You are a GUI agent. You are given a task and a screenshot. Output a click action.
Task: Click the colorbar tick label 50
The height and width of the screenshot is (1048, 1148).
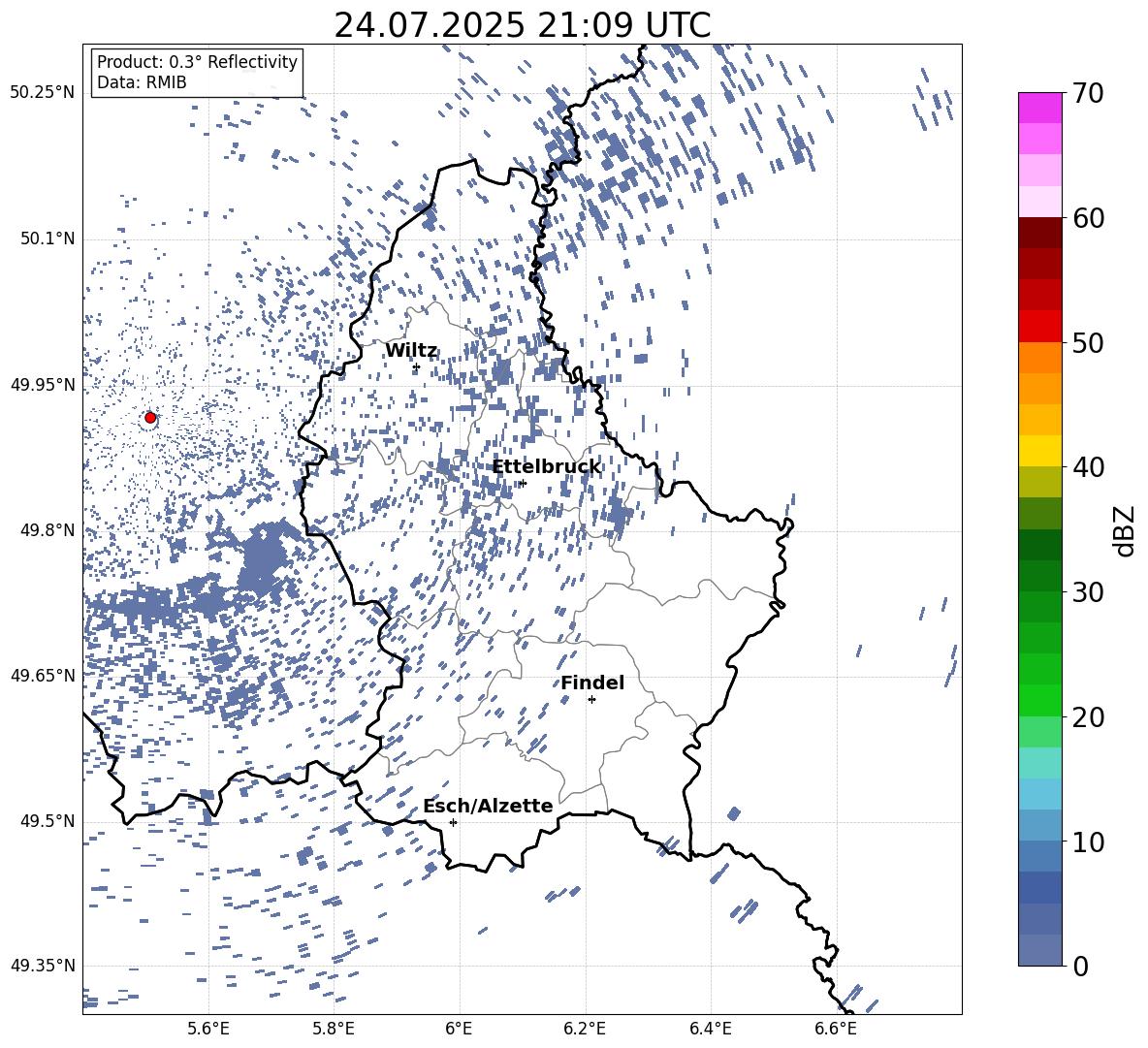point(1088,342)
